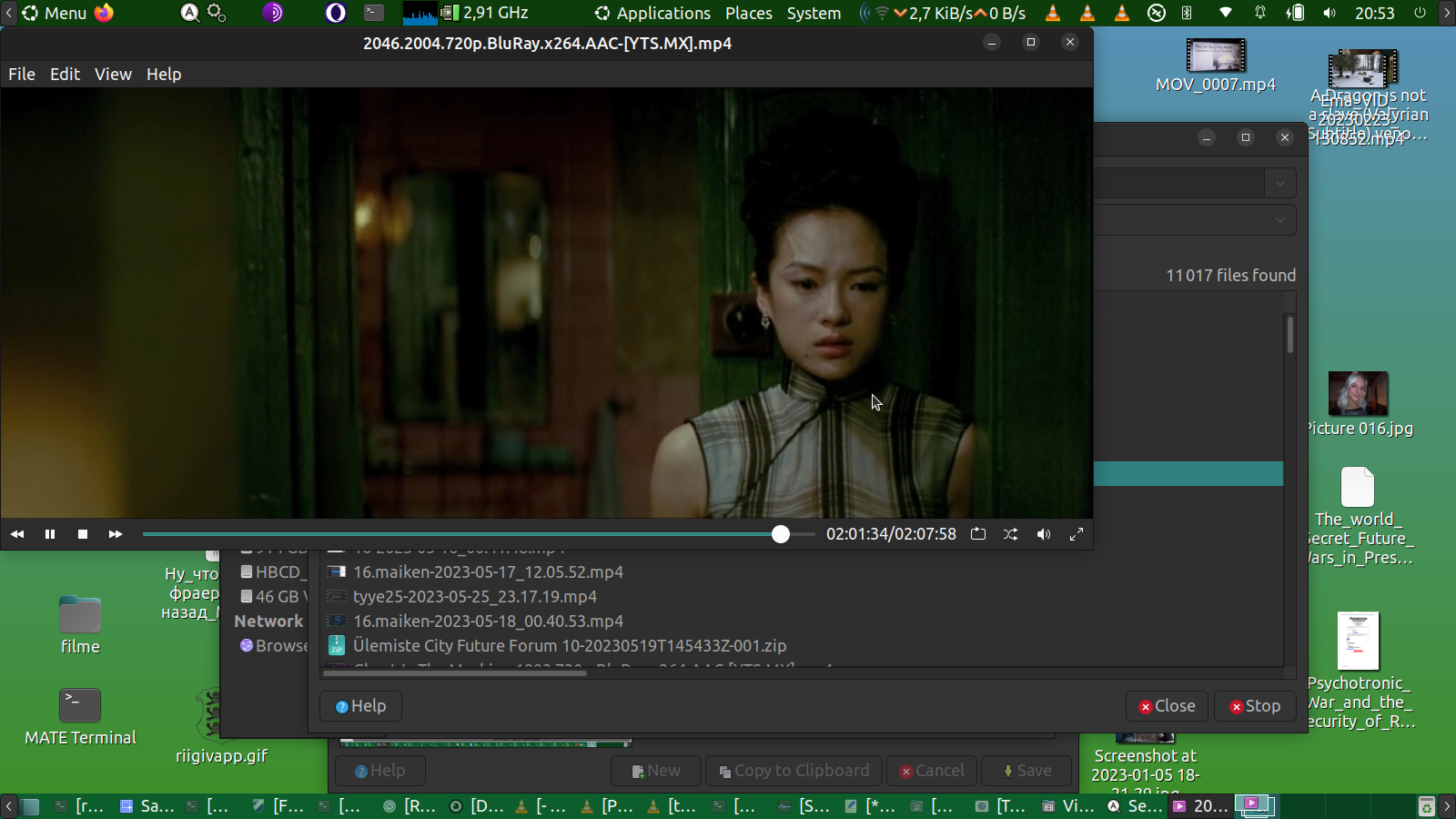Viewport: 1456px width, 819px height.
Task: Click the first VLC cone tray icon
Action: click(1053, 13)
